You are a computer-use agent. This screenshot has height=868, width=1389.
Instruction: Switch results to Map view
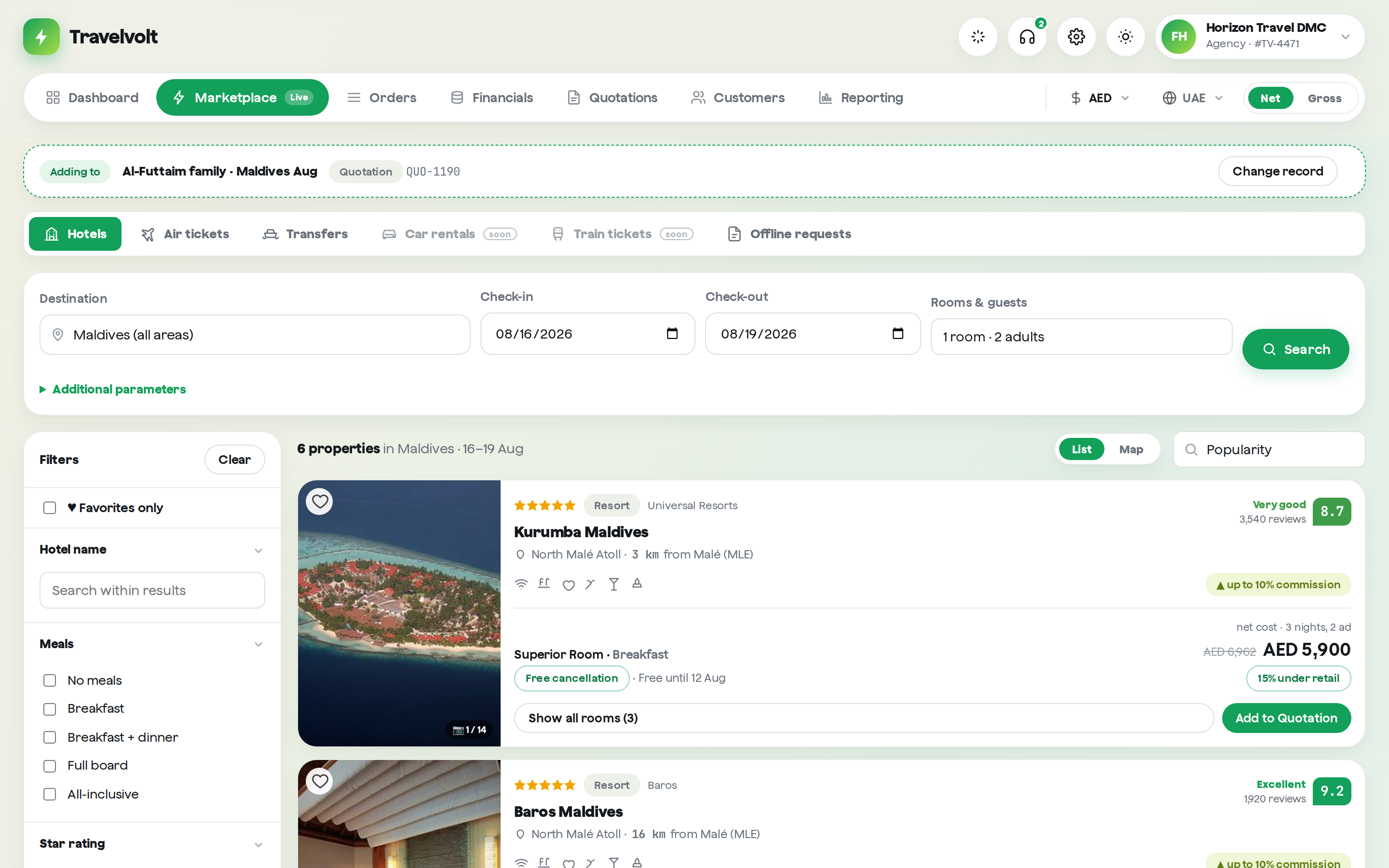point(1130,449)
